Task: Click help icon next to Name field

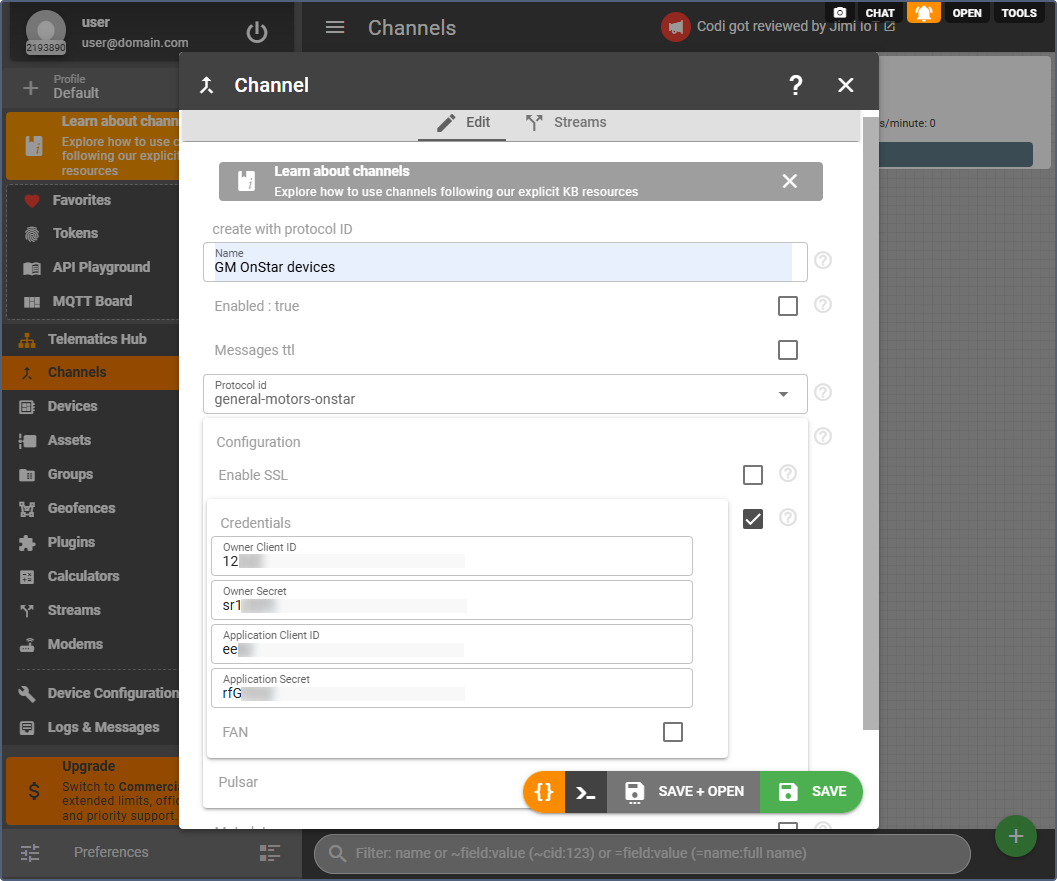Action: pos(823,261)
